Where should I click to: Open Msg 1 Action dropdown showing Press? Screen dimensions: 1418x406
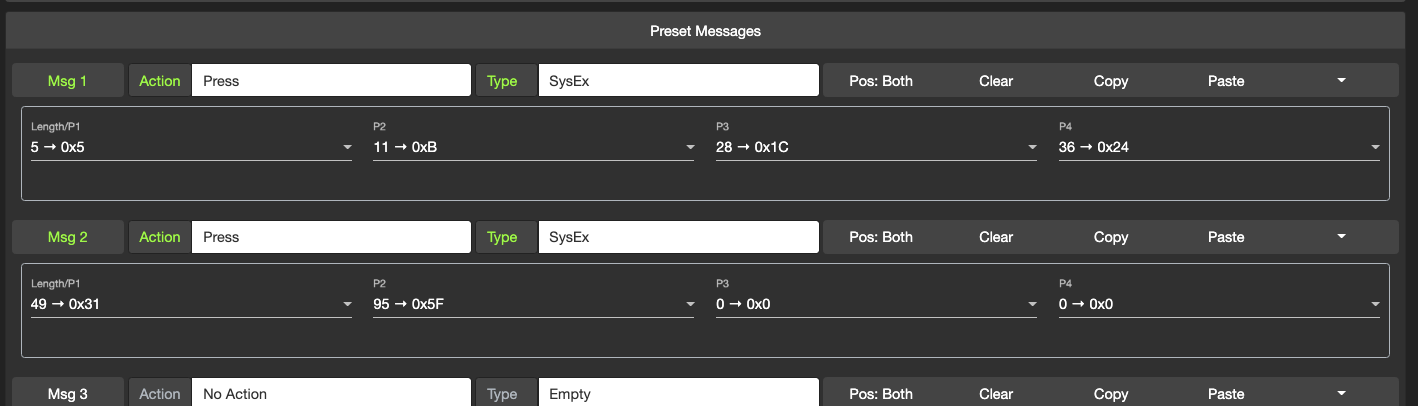[x=330, y=81]
